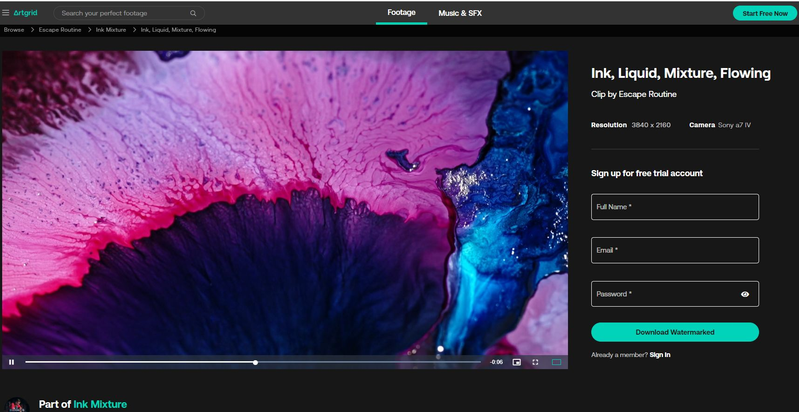Open the Sign In link
This screenshot has height=412, width=799.
click(x=660, y=355)
